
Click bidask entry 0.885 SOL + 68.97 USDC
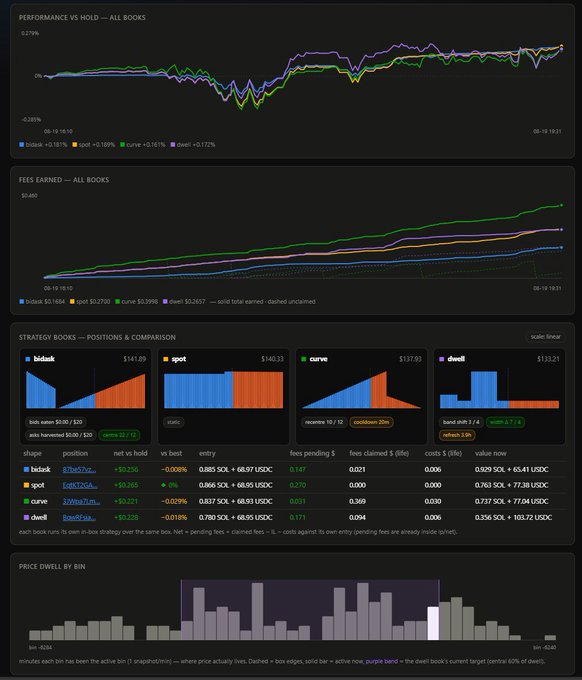(235, 469)
